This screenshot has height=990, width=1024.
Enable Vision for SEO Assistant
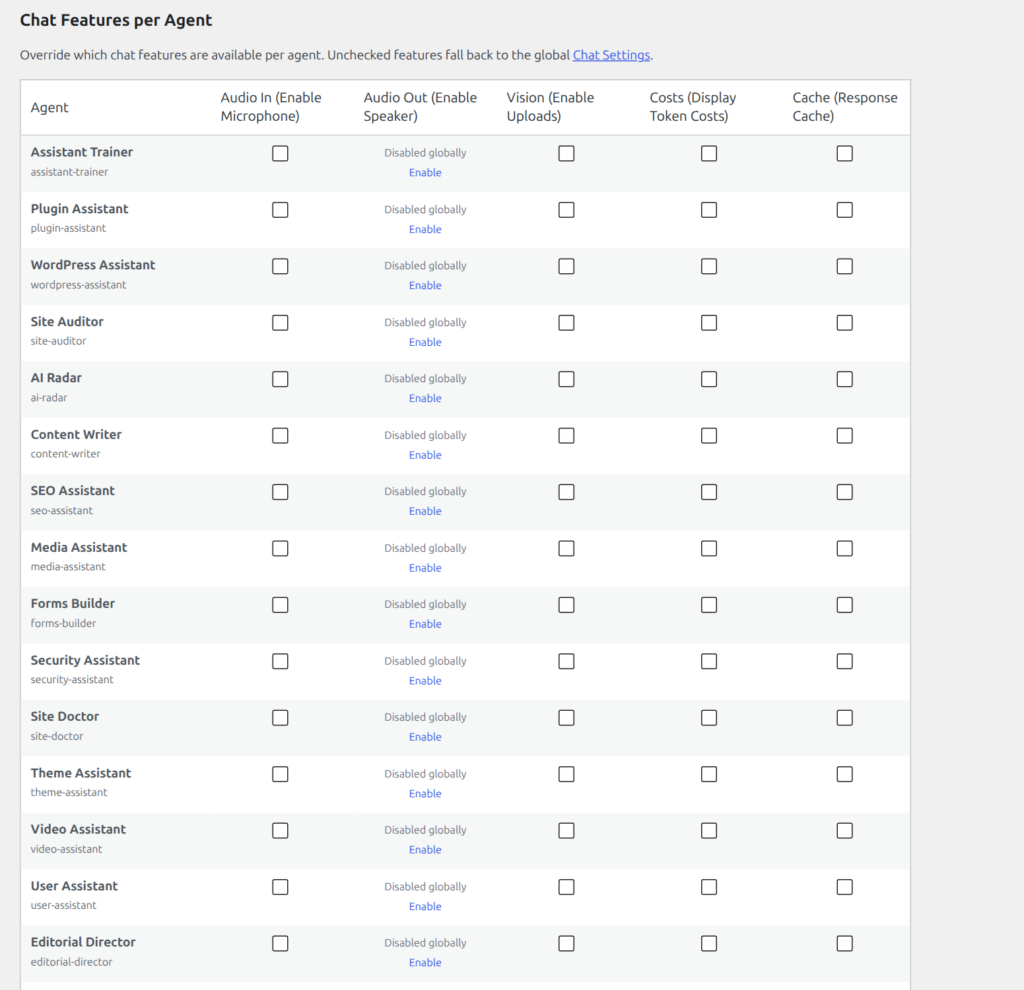(566, 492)
